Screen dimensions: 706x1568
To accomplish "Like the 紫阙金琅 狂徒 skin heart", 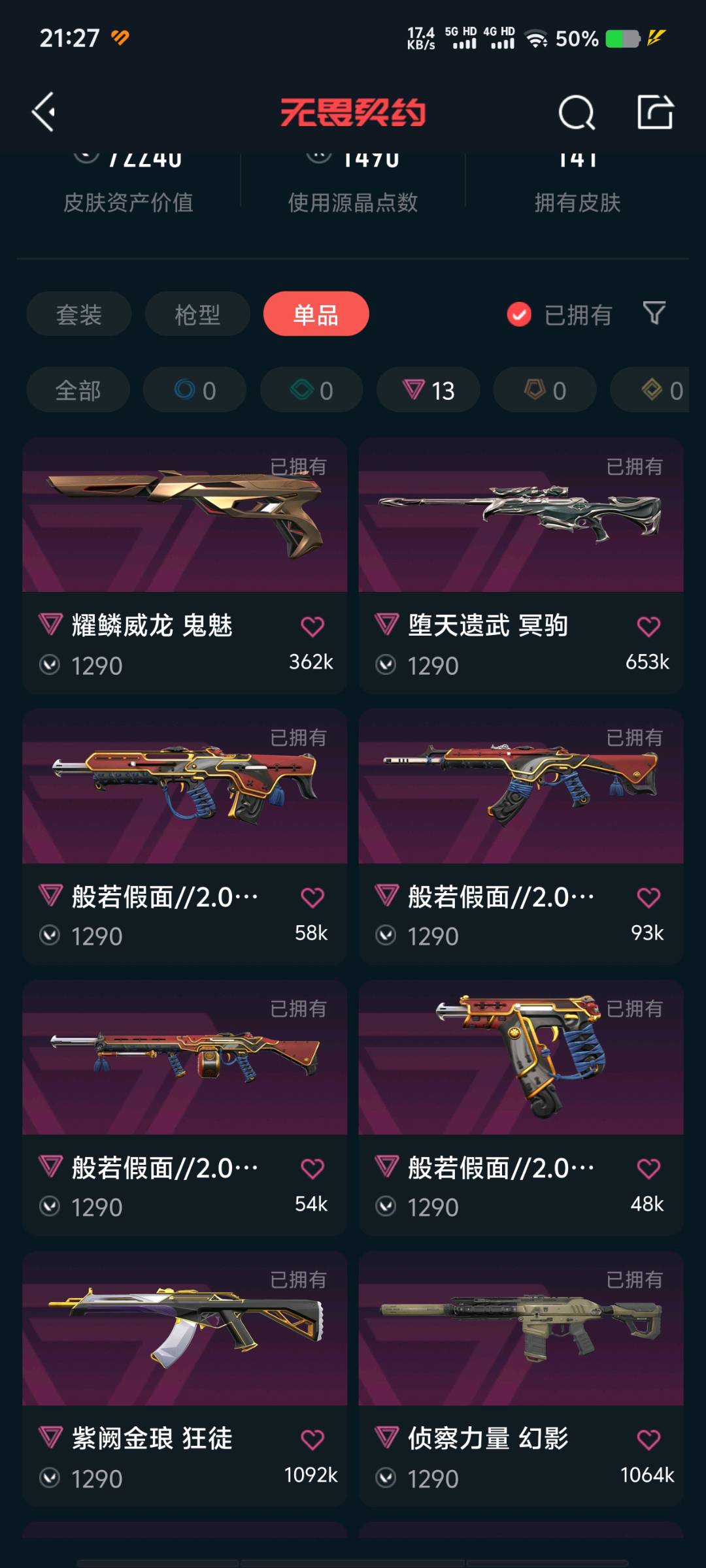I will (x=312, y=1439).
